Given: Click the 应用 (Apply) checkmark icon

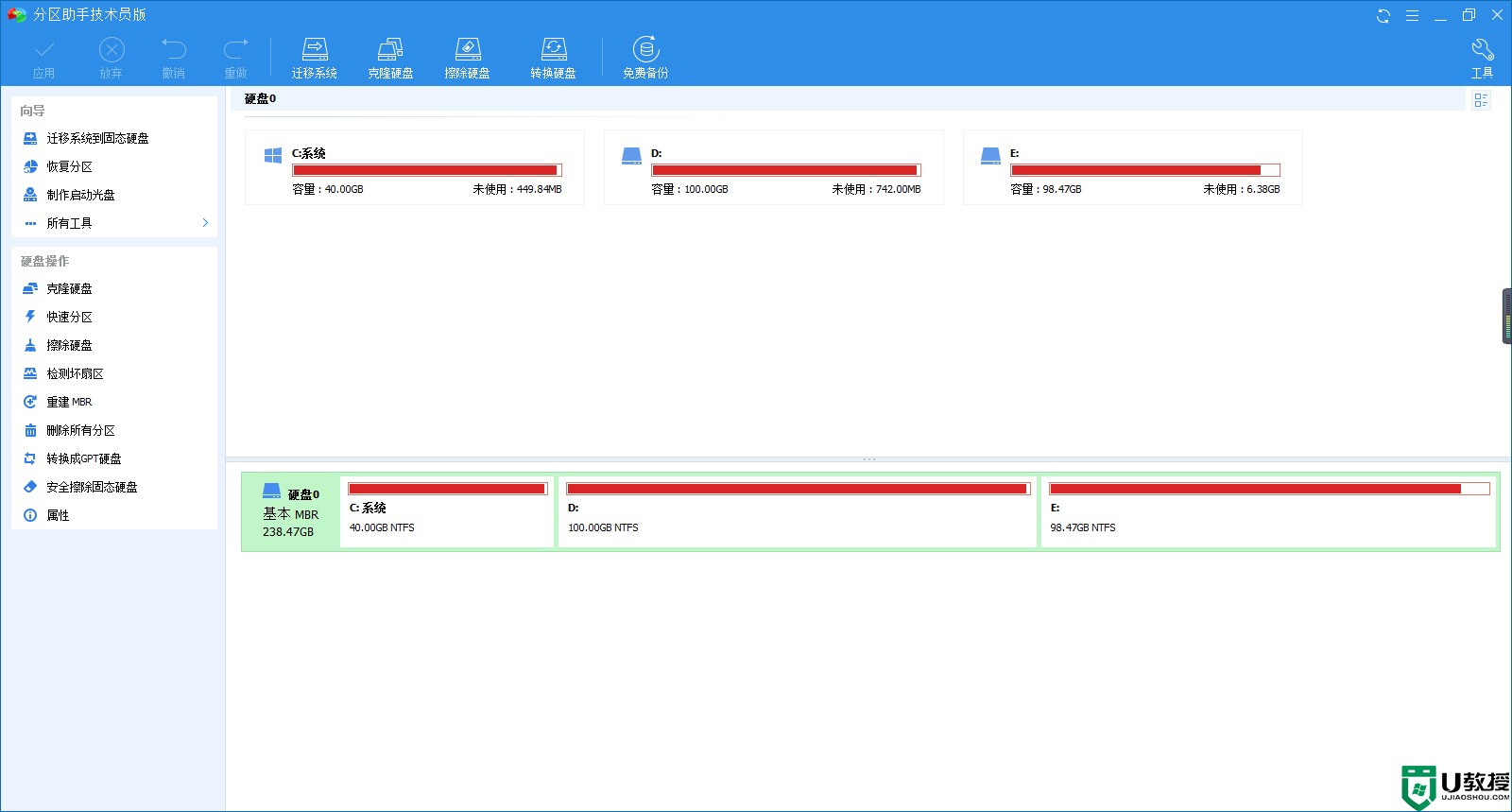Looking at the screenshot, I should (44, 49).
